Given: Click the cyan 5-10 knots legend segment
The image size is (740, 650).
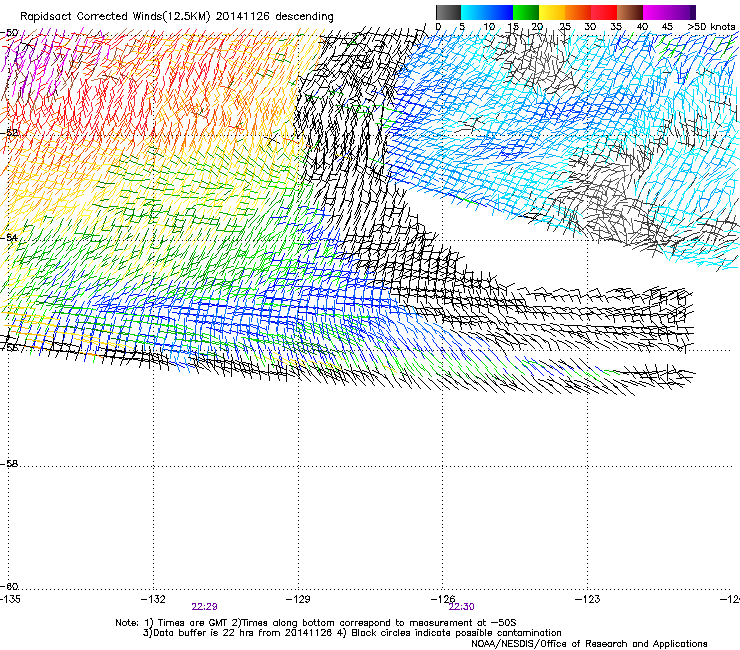Looking at the screenshot, I should click(x=474, y=12).
